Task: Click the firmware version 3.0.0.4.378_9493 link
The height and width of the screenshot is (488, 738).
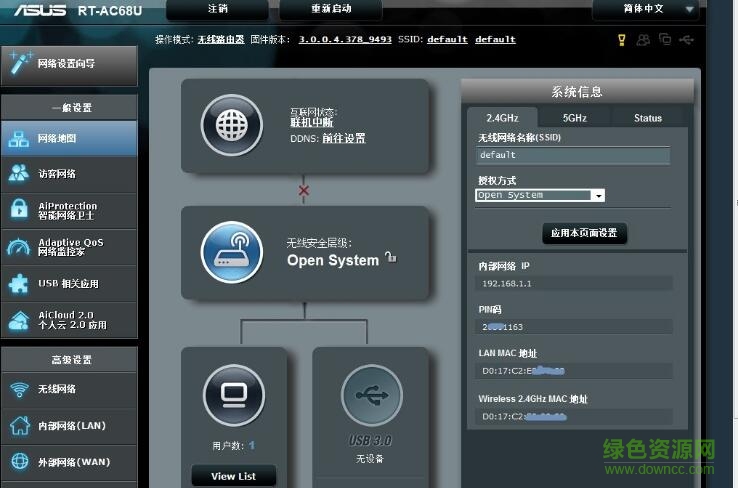Action: click(345, 40)
